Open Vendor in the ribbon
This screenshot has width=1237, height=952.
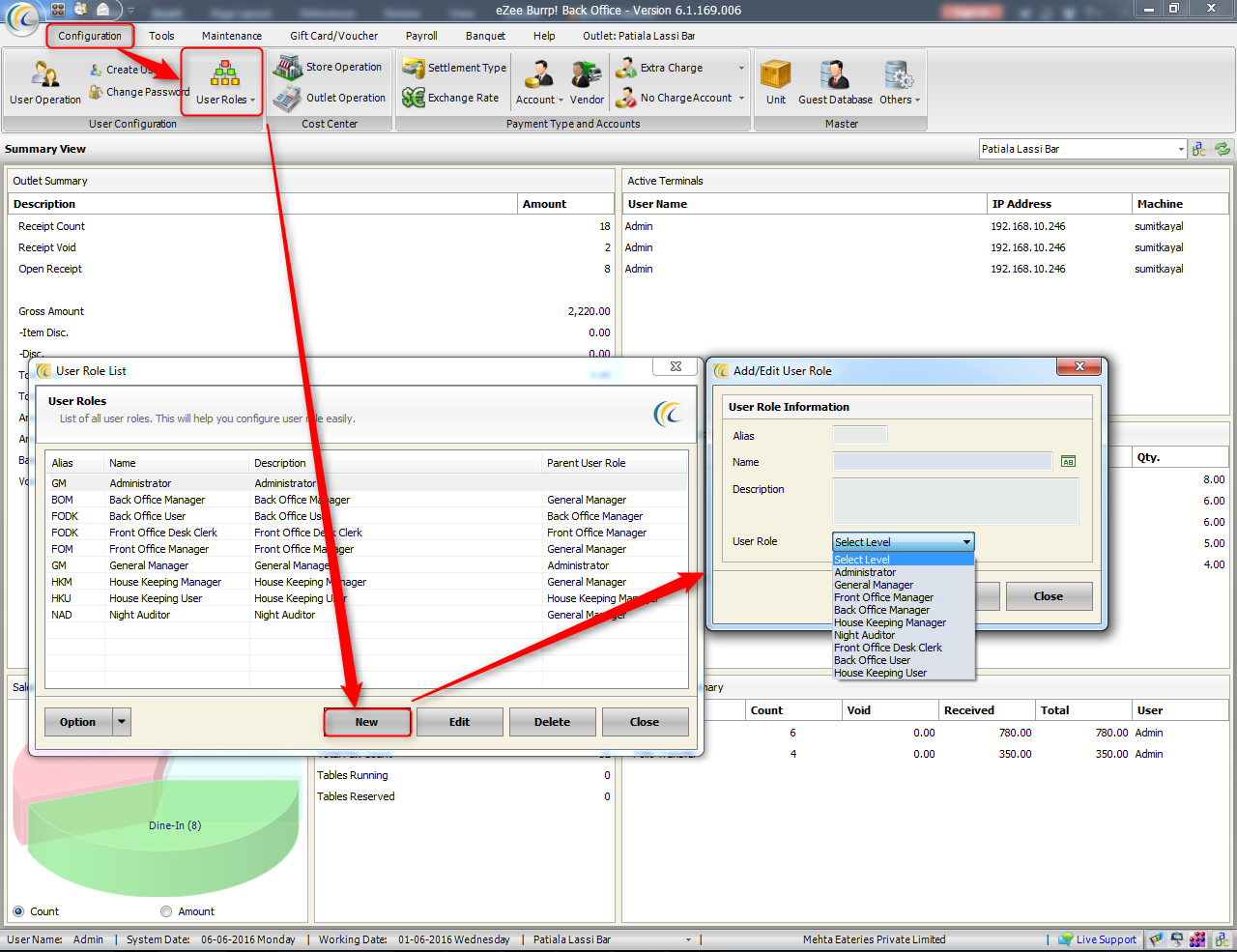(x=587, y=83)
